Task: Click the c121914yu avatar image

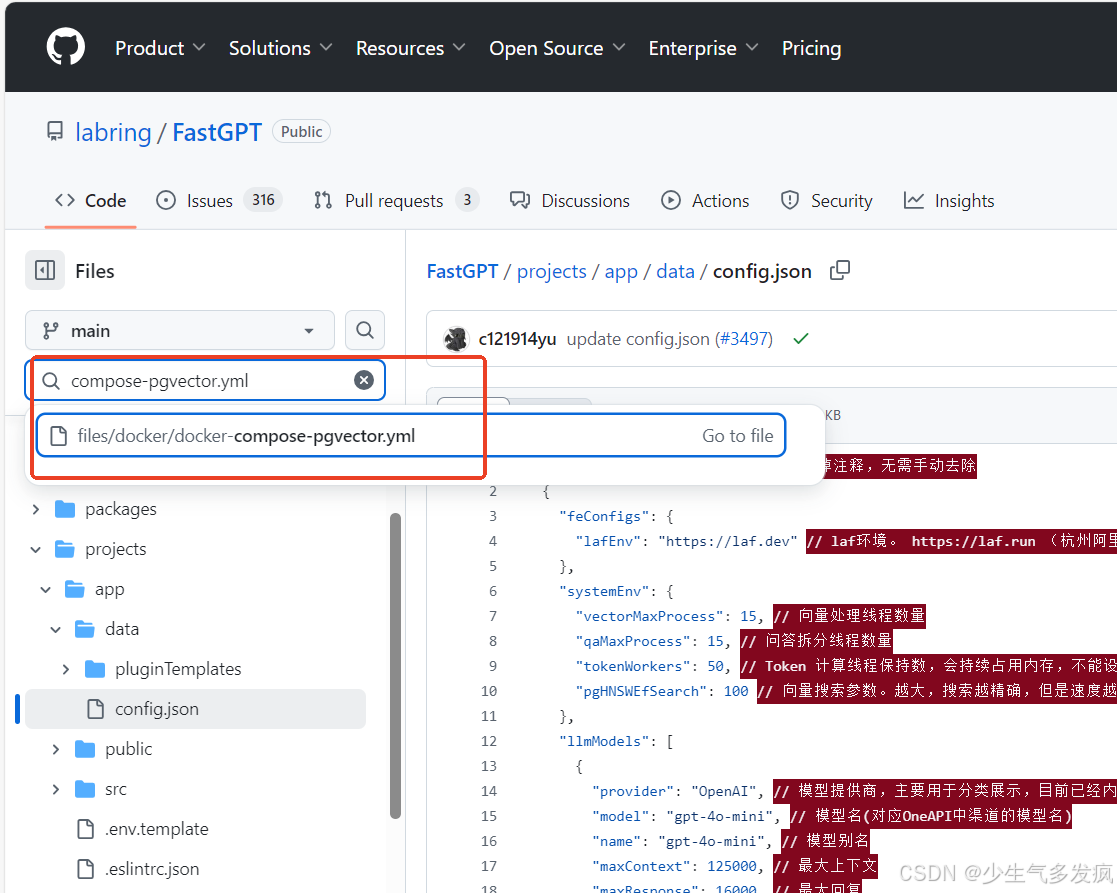Action: point(456,339)
